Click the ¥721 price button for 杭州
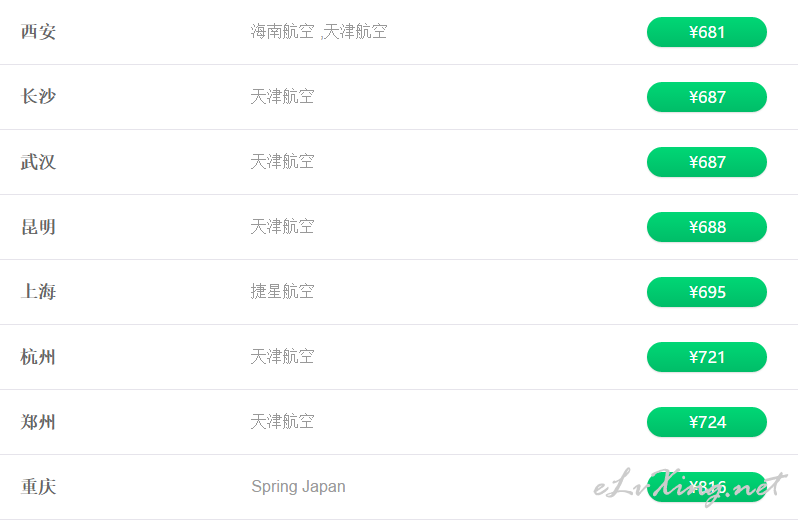This screenshot has height=520, width=798. (x=706, y=357)
